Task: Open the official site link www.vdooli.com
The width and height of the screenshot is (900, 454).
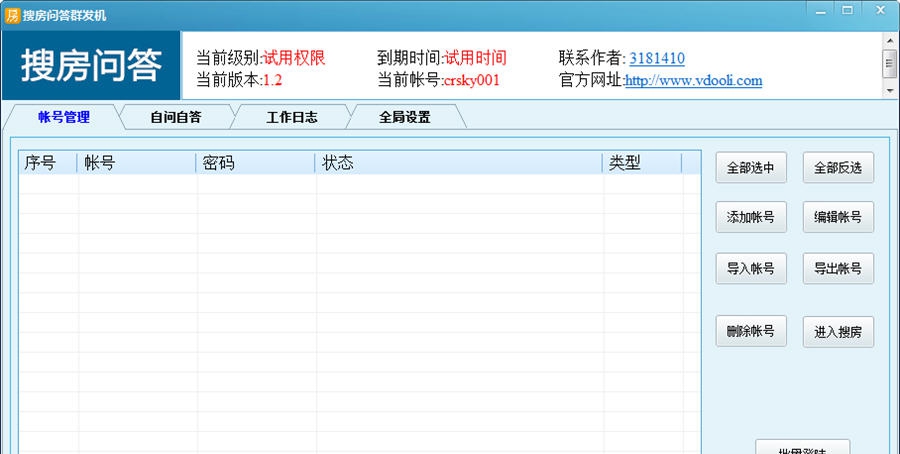Action: [x=693, y=80]
